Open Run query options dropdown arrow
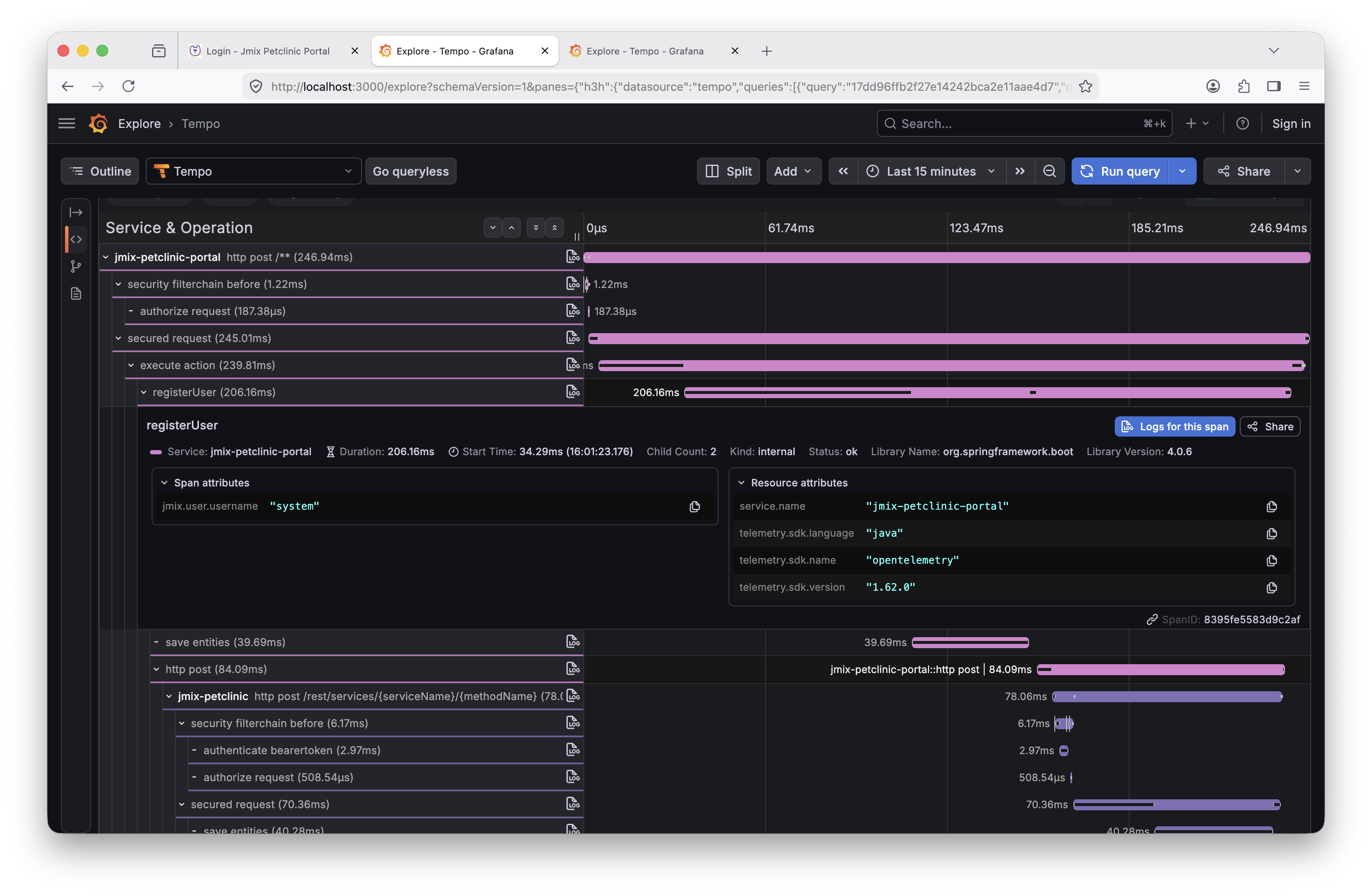This screenshot has height=896, width=1372. 1182,171
